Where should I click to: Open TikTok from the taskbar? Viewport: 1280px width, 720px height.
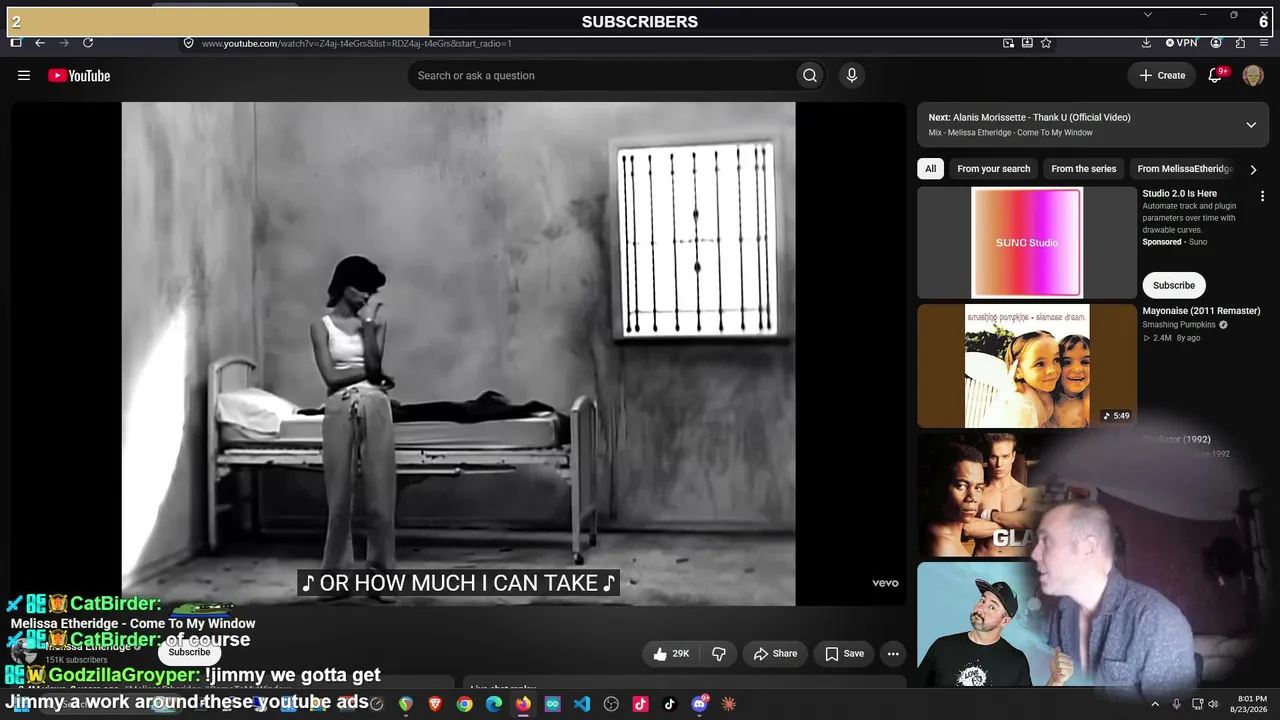click(x=670, y=704)
